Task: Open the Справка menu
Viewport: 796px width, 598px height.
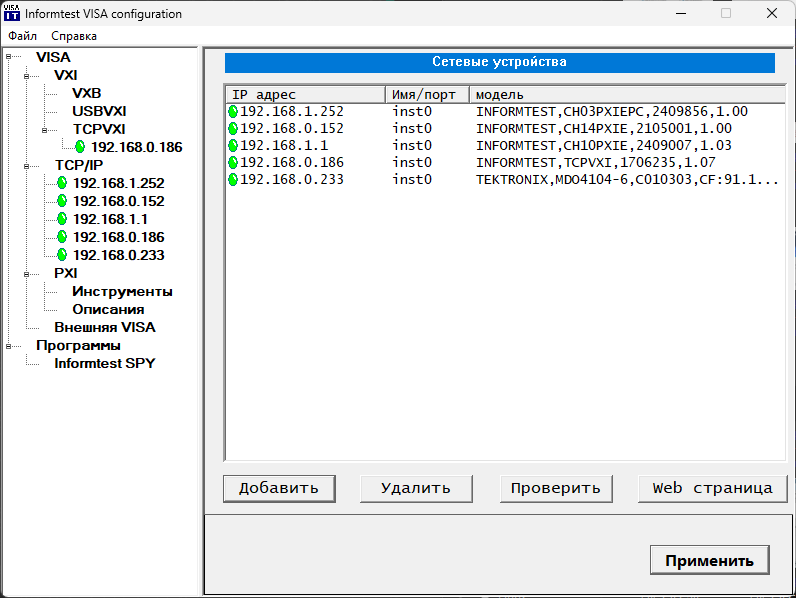Action: [x=74, y=36]
